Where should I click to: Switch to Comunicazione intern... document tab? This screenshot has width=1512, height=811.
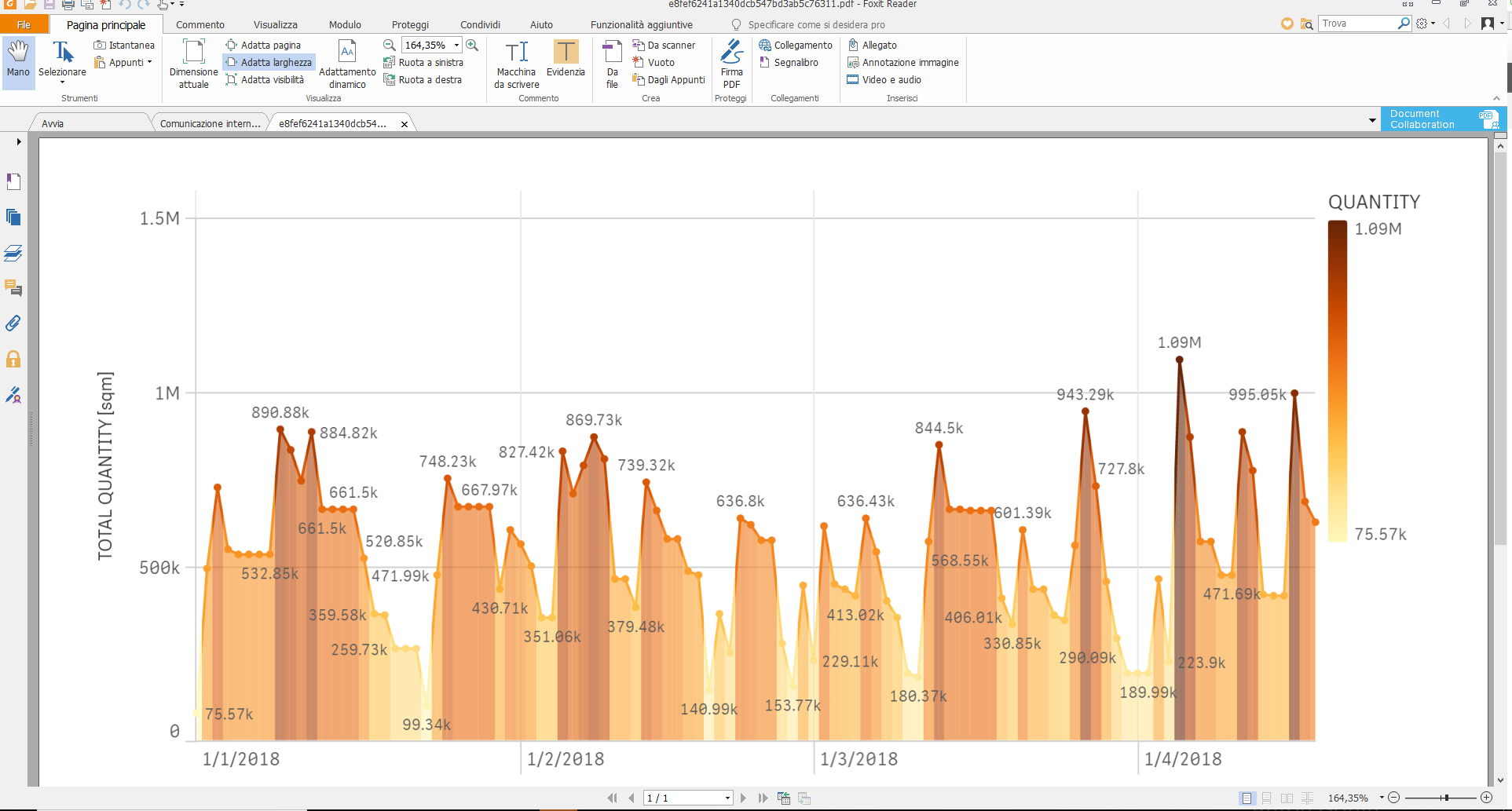point(210,123)
